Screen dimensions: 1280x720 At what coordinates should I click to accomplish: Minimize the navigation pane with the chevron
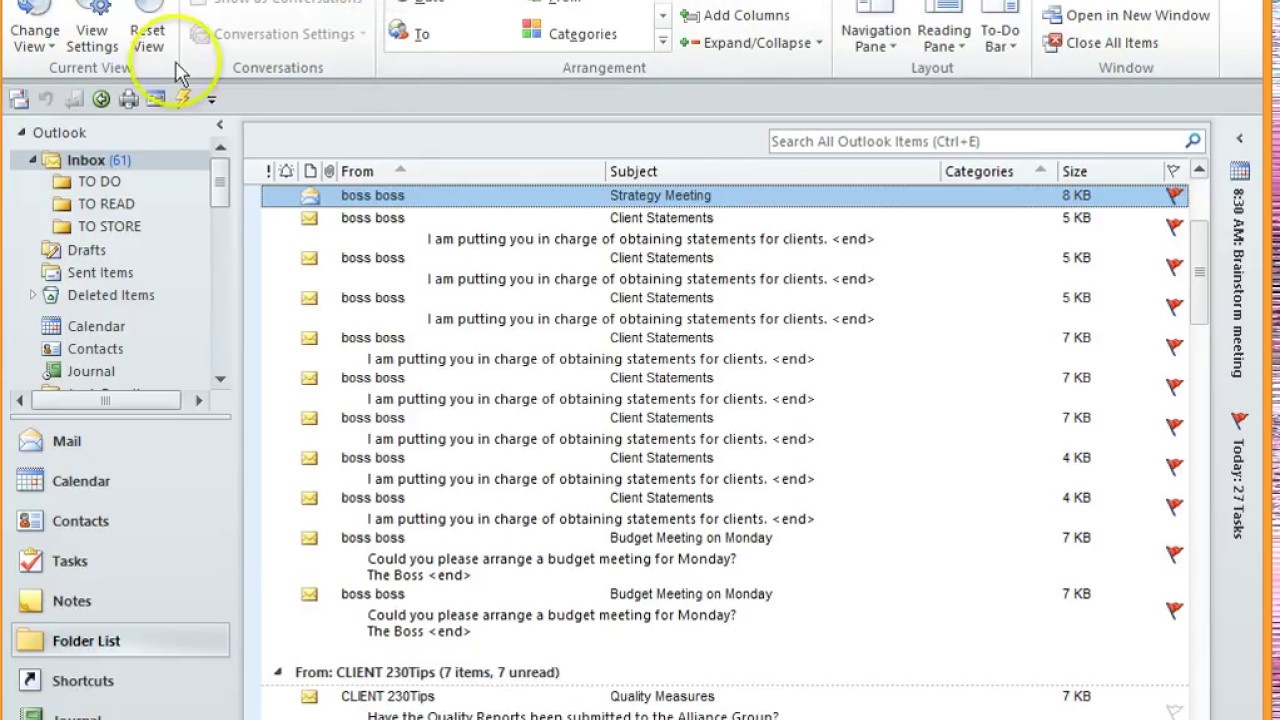point(220,125)
